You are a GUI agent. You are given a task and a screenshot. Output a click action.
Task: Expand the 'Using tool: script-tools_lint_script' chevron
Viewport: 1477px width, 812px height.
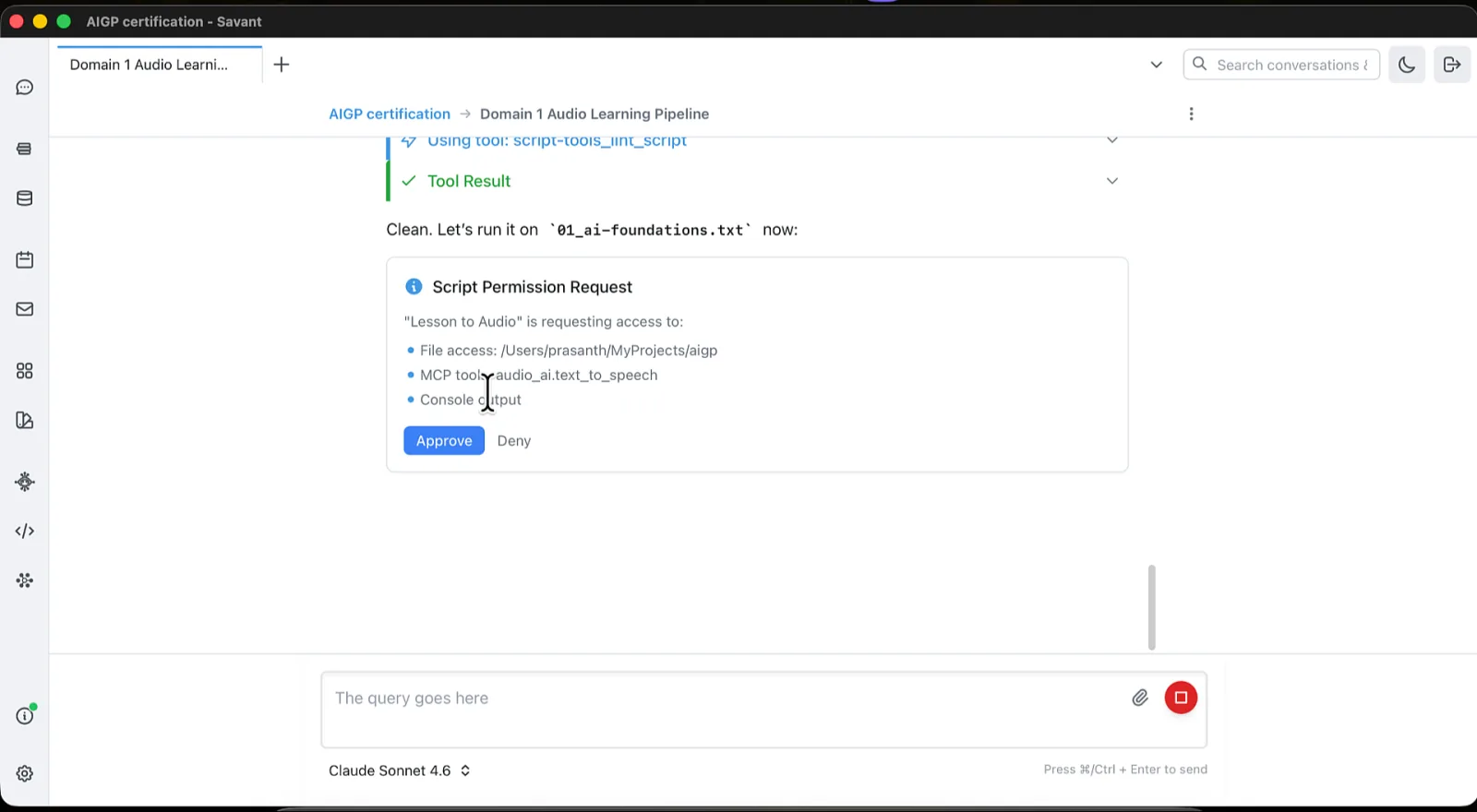[1112, 140]
